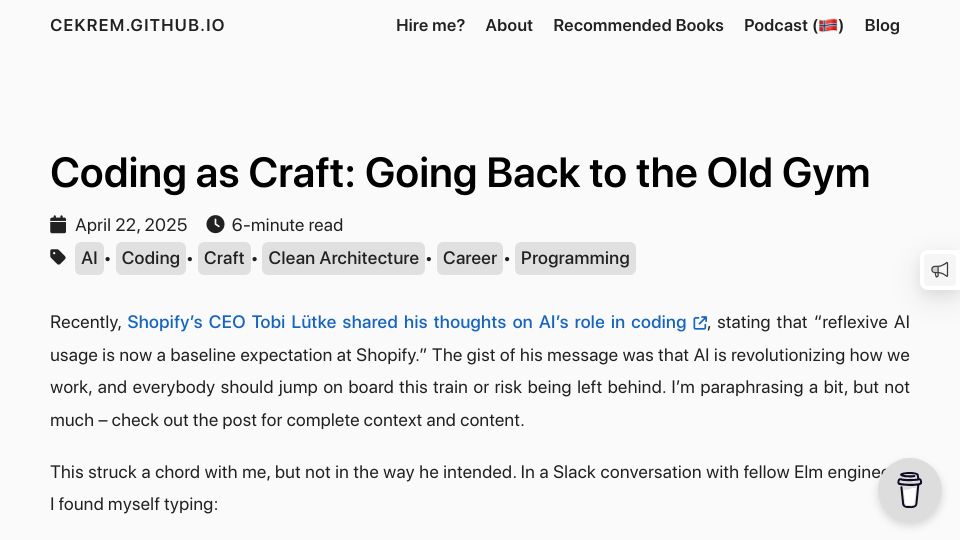Click the megaphone announcement icon

click(x=940, y=270)
